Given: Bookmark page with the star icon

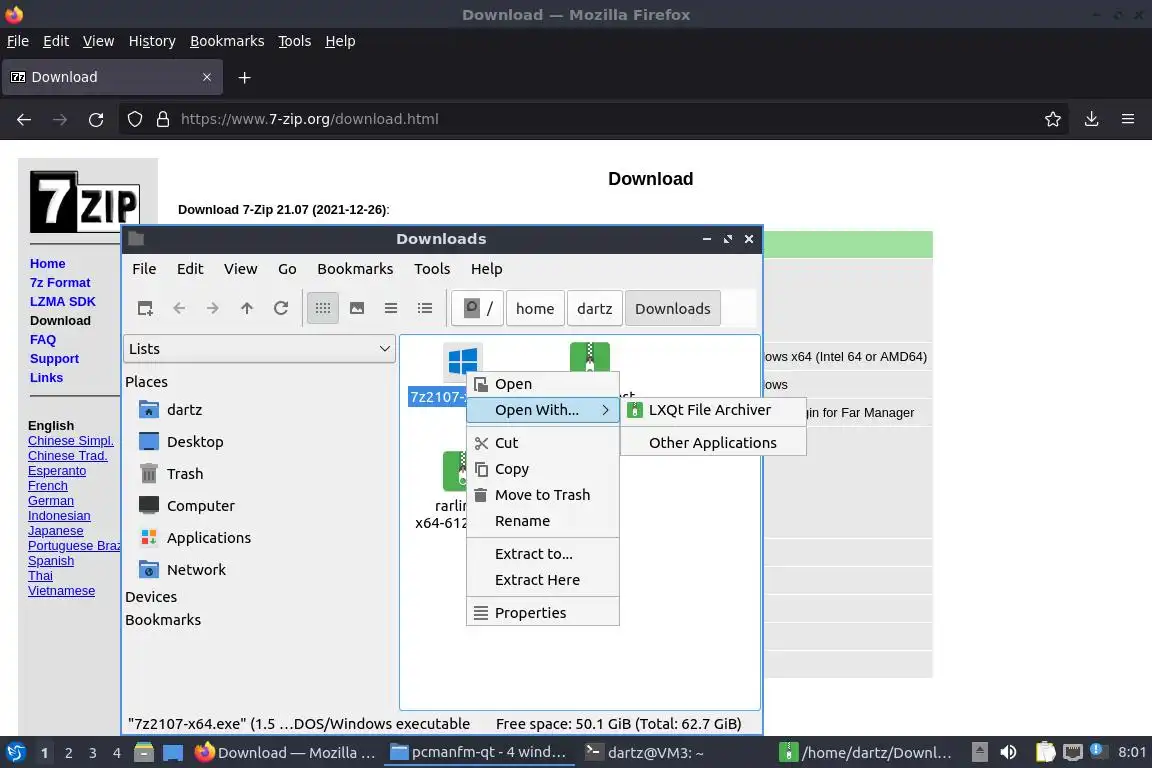Looking at the screenshot, I should (x=1053, y=119).
